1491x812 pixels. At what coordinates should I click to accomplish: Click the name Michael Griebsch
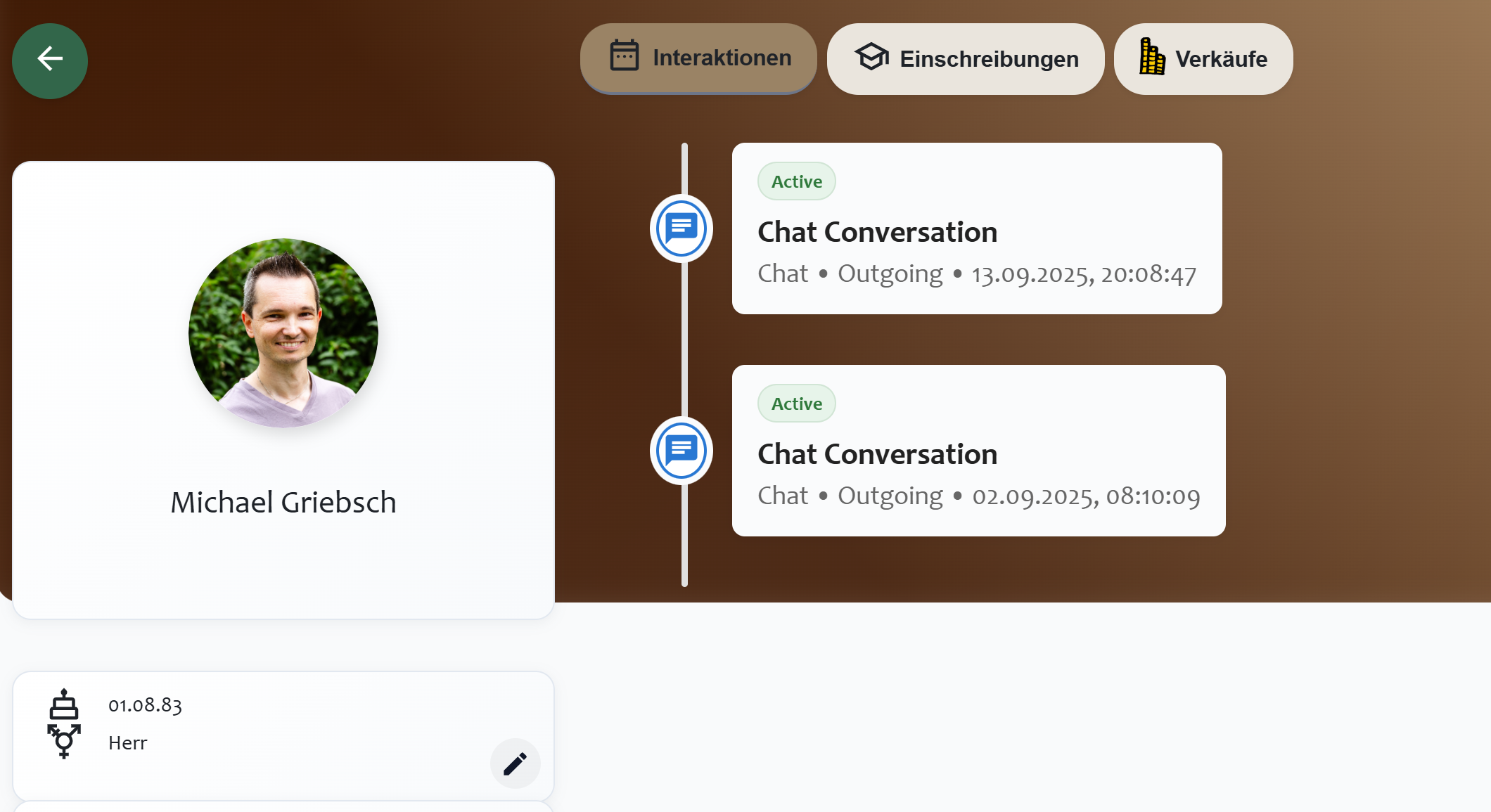pos(283,503)
